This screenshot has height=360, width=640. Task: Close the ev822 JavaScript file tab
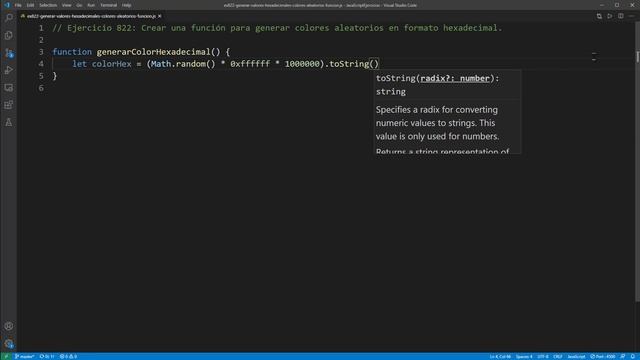click(x=160, y=16)
